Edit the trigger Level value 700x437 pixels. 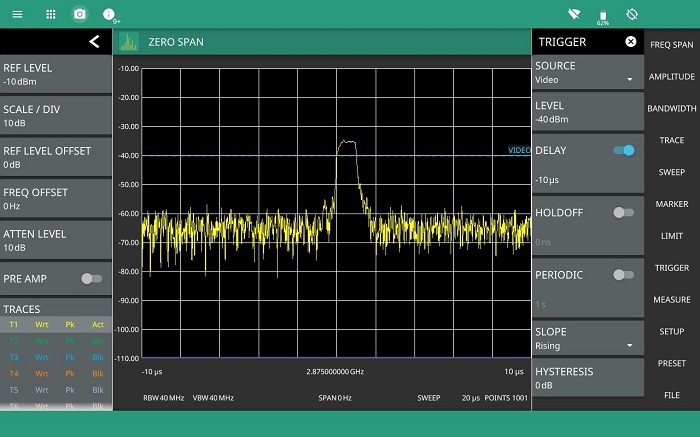588,112
